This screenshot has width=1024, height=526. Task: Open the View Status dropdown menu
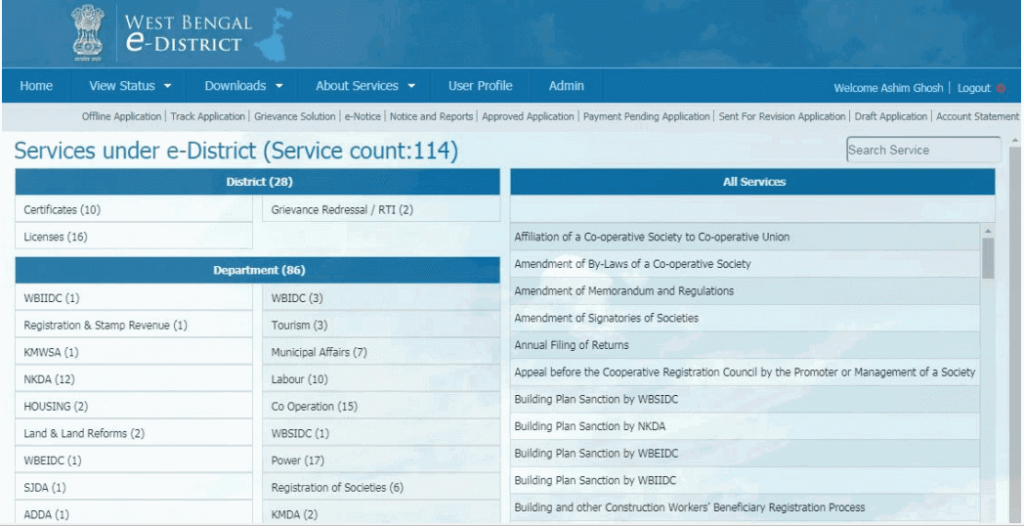pyautogui.click(x=130, y=86)
